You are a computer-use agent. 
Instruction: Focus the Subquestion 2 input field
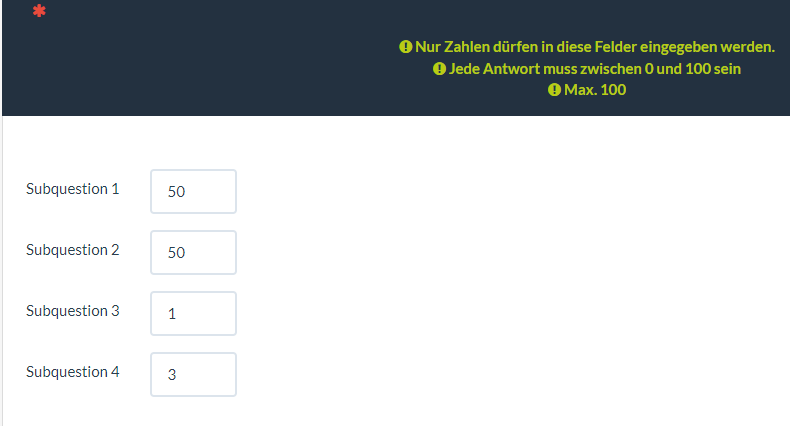(x=193, y=252)
